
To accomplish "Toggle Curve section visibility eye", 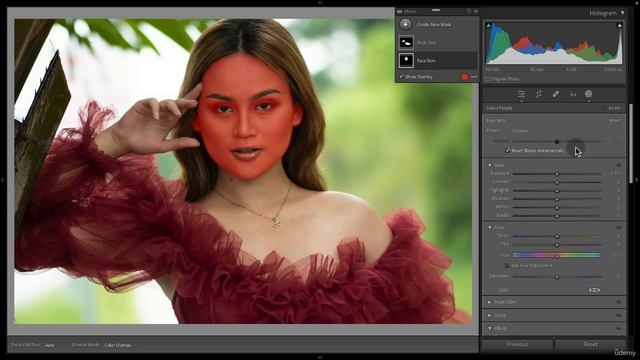I will (x=619, y=315).
